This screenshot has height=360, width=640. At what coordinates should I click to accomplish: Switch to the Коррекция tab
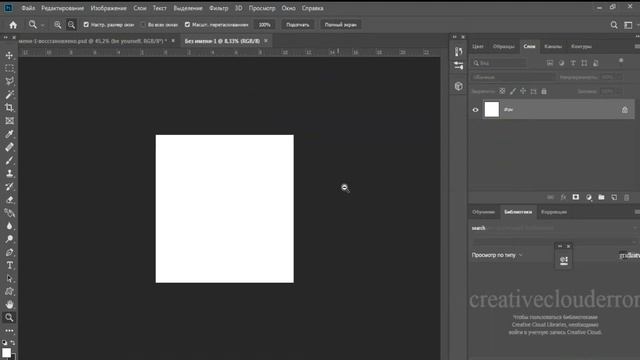click(x=553, y=212)
